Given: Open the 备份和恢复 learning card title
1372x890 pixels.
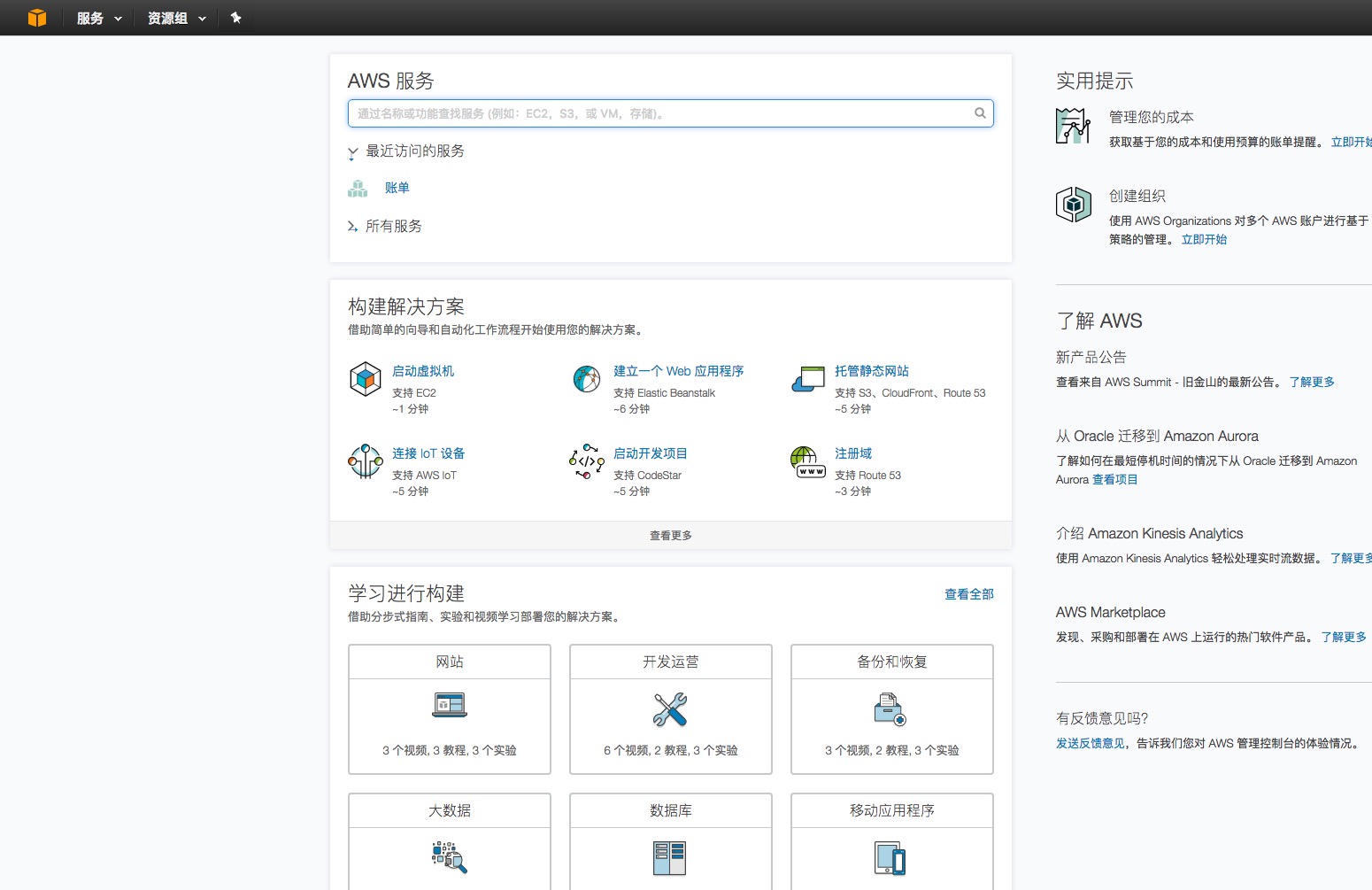Looking at the screenshot, I should click(892, 662).
